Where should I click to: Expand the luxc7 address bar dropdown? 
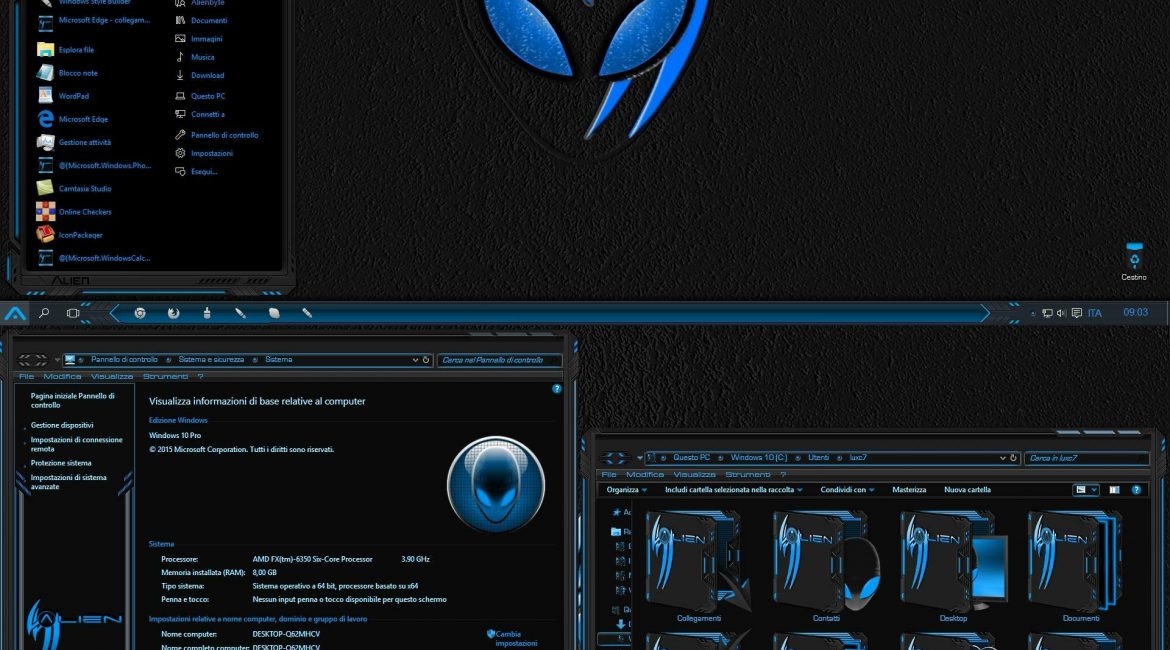[1002, 458]
